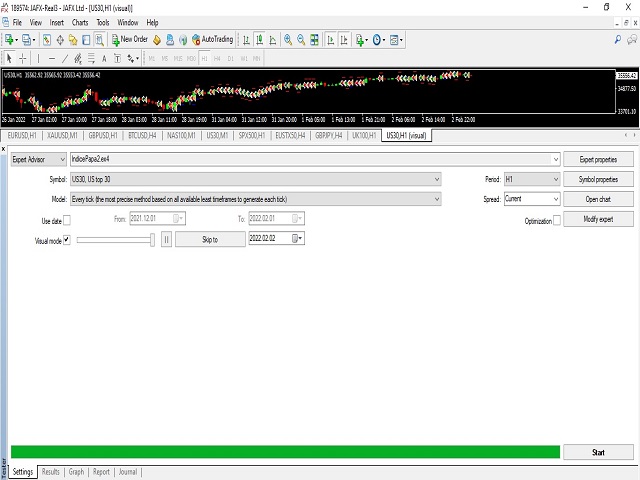Click the visual mode speed slider

coord(116,240)
